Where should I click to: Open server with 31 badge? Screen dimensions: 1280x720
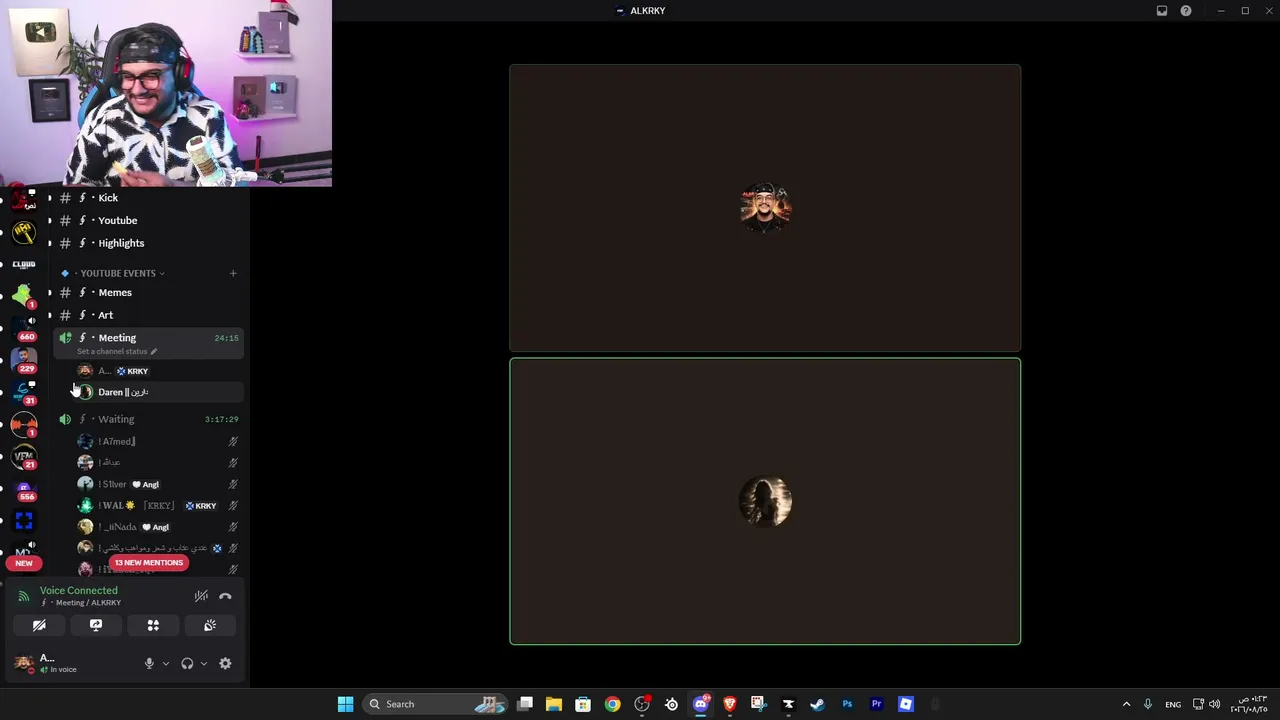point(24,392)
